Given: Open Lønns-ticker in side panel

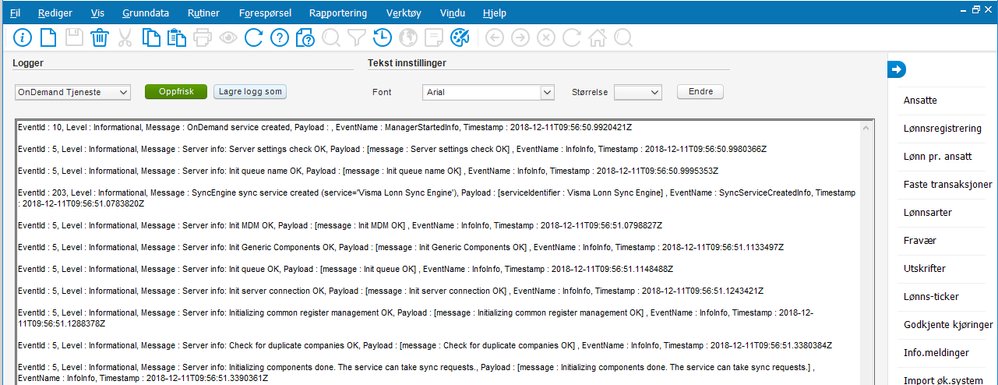Looking at the screenshot, I should click(x=931, y=297).
